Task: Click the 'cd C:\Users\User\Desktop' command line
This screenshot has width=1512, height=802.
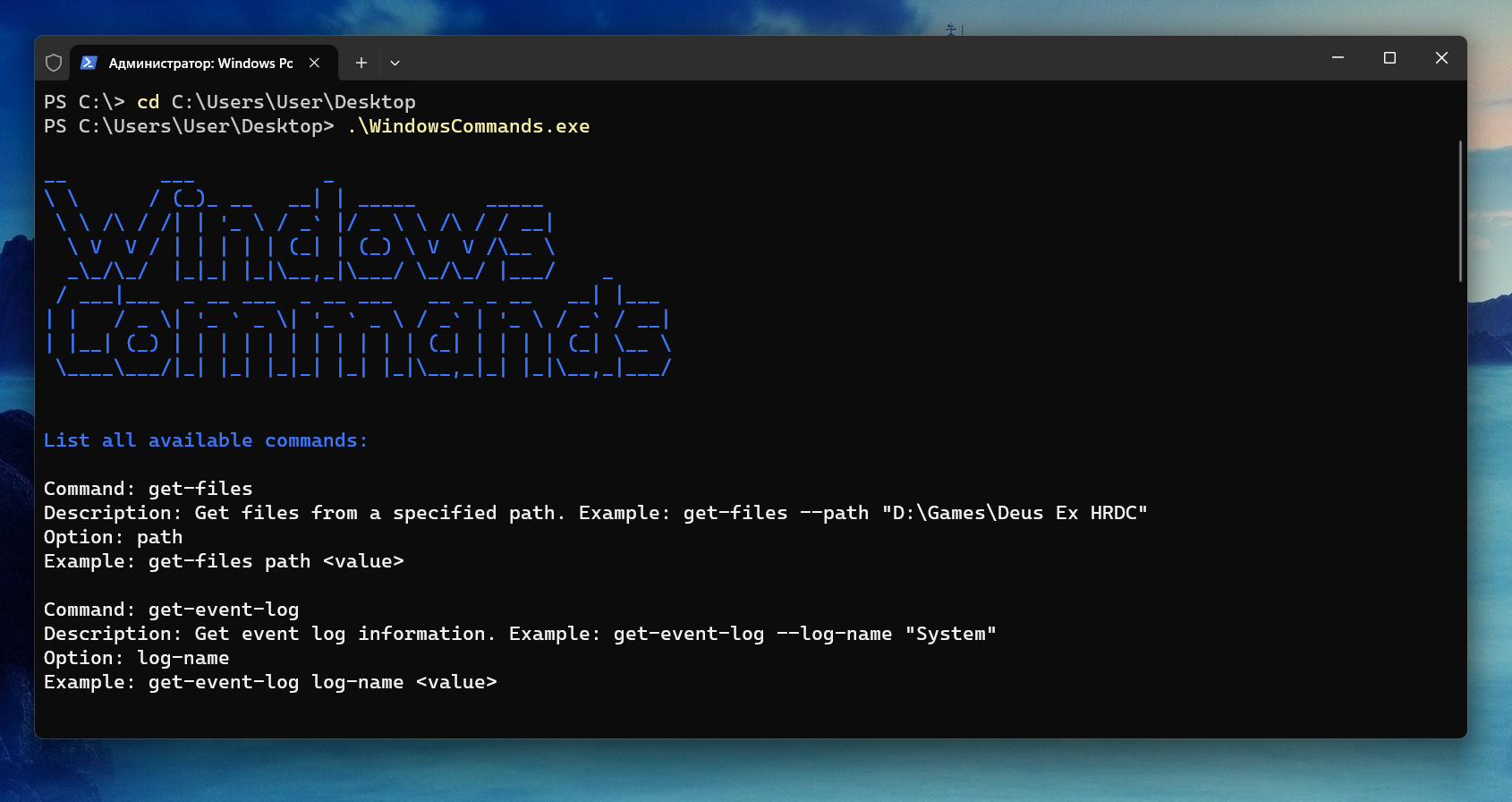Action: click(230, 102)
